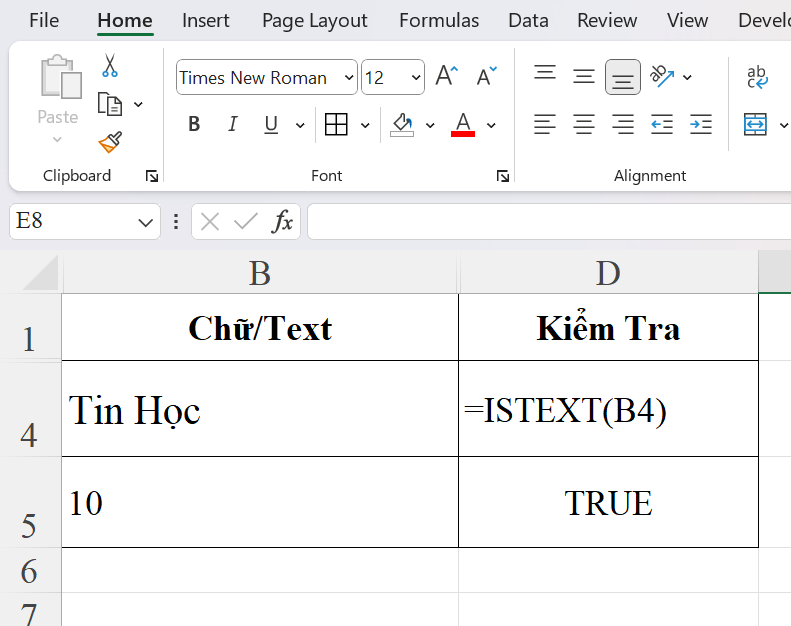
Task: Toggle Italic formatting
Action: tap(233, 124)
